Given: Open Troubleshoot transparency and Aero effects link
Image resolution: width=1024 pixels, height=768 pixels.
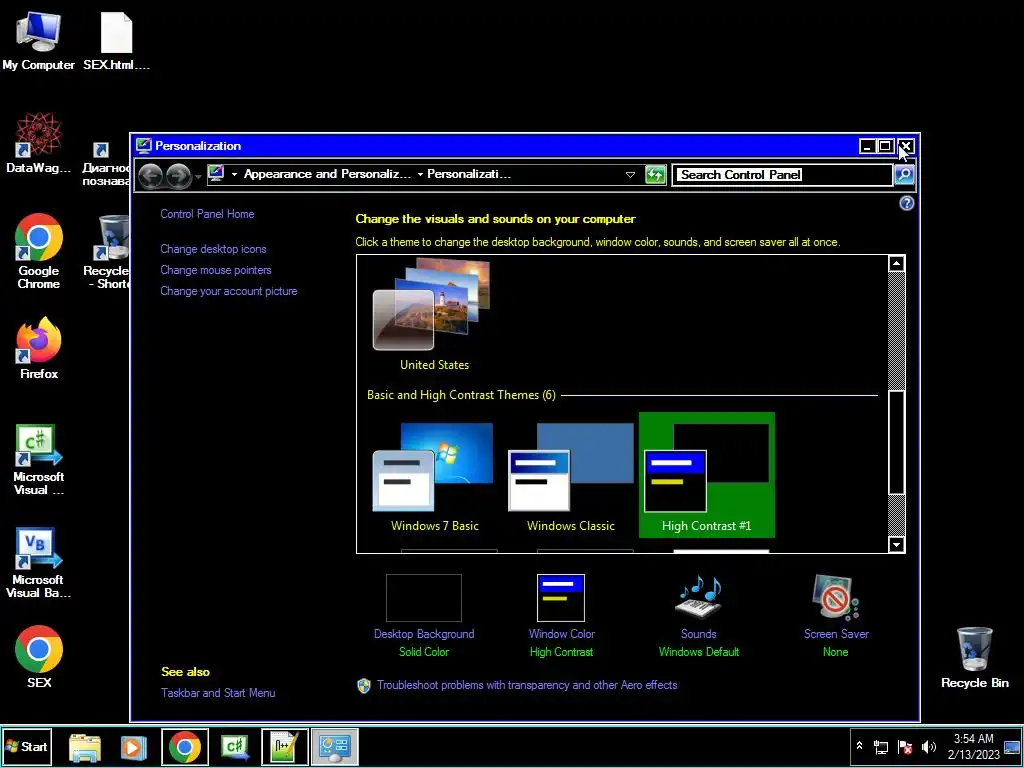Looking at the screenshot, I should [x=526, y=685].
